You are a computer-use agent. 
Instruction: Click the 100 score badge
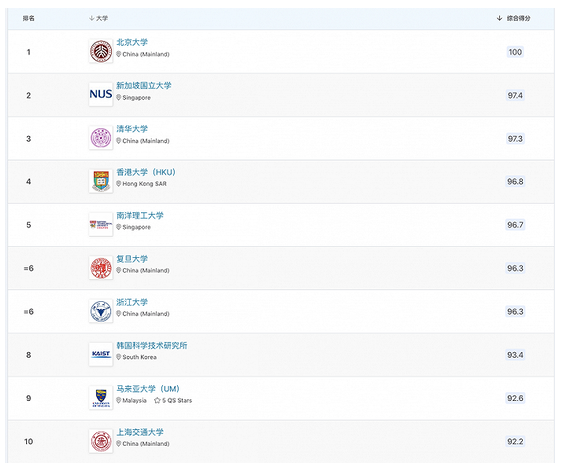click(x=515, y=52)
